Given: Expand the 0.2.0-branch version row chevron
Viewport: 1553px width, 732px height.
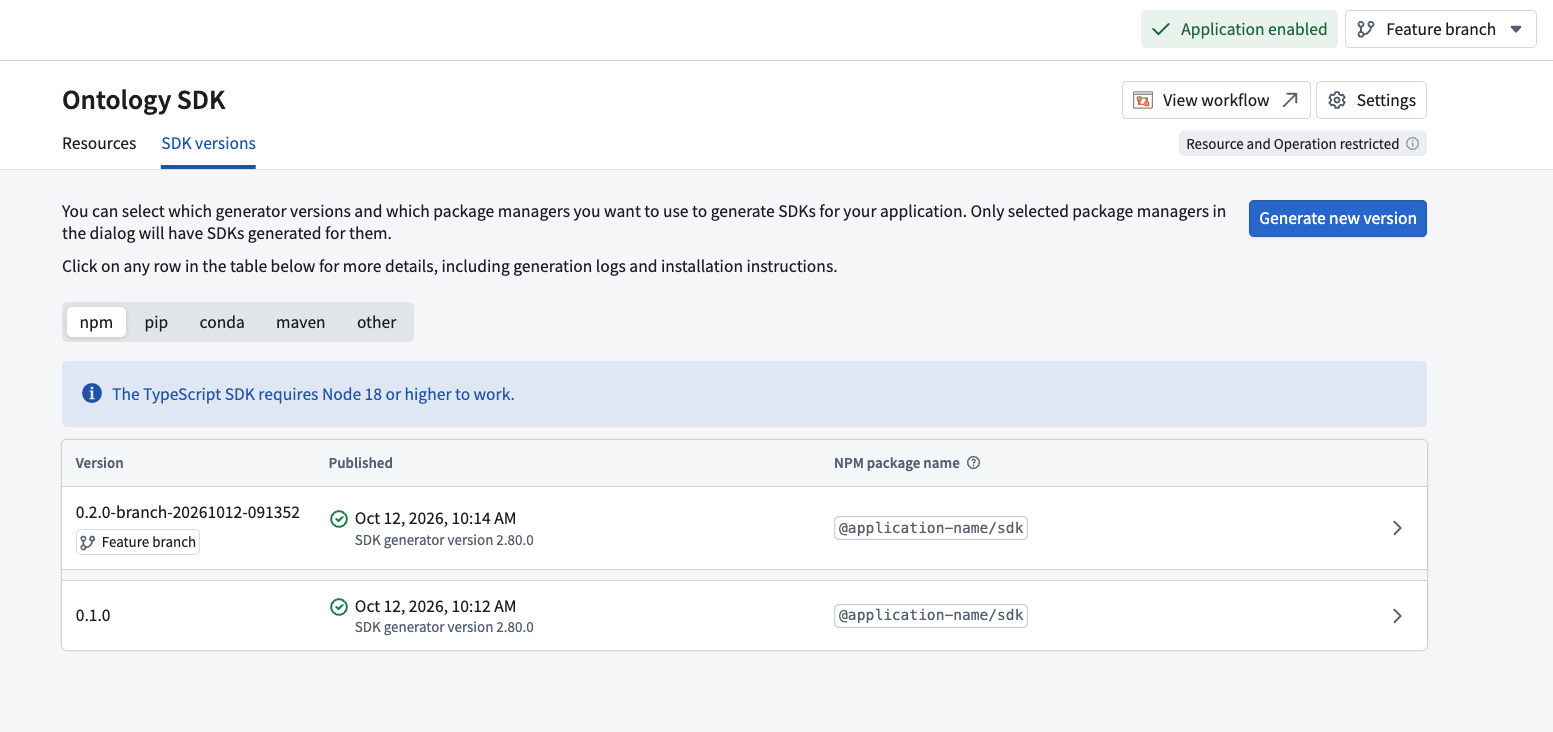Looking at the screenshot, I should click(x=1398, y=528).
